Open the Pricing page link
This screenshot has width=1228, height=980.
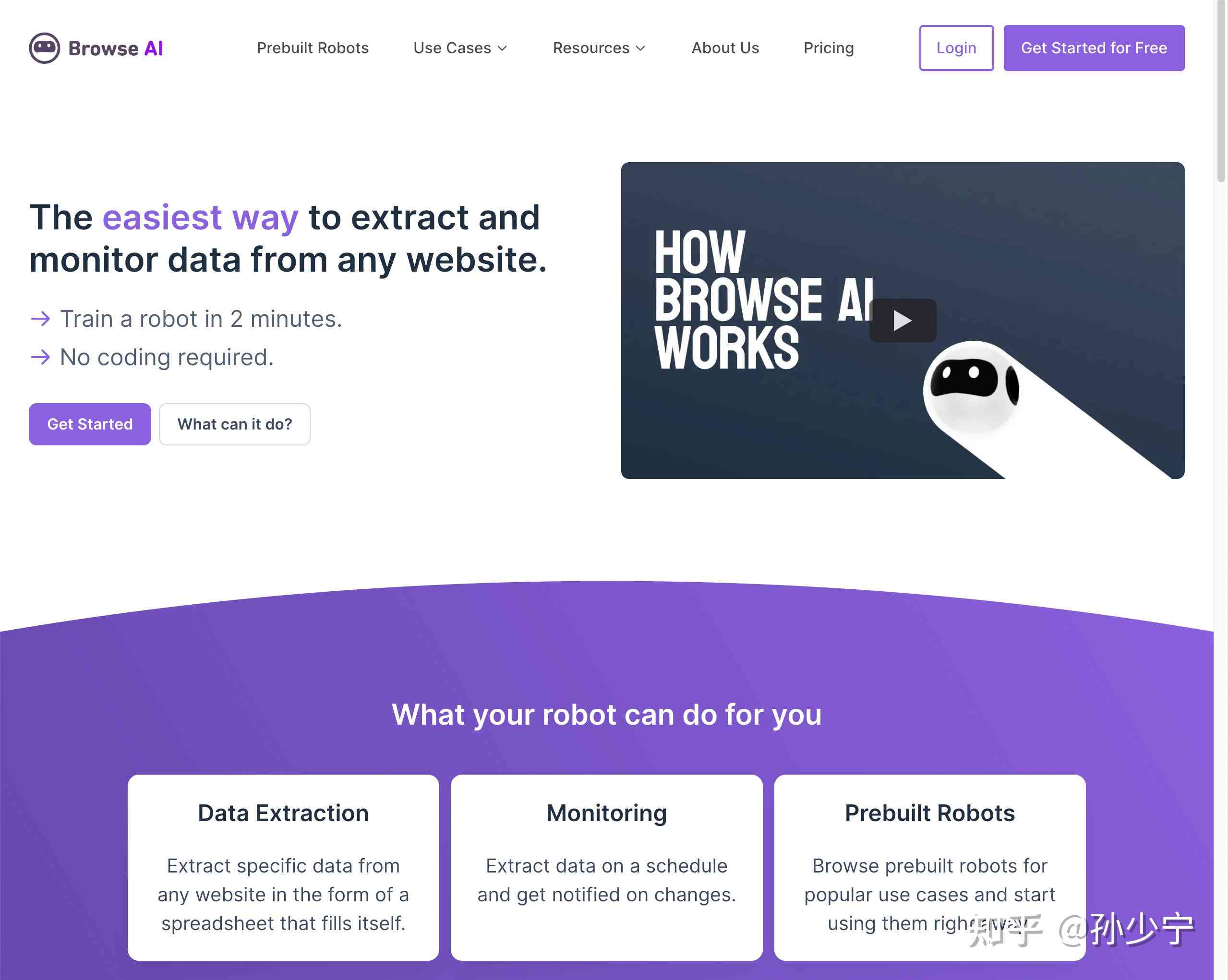pos(828,47)
